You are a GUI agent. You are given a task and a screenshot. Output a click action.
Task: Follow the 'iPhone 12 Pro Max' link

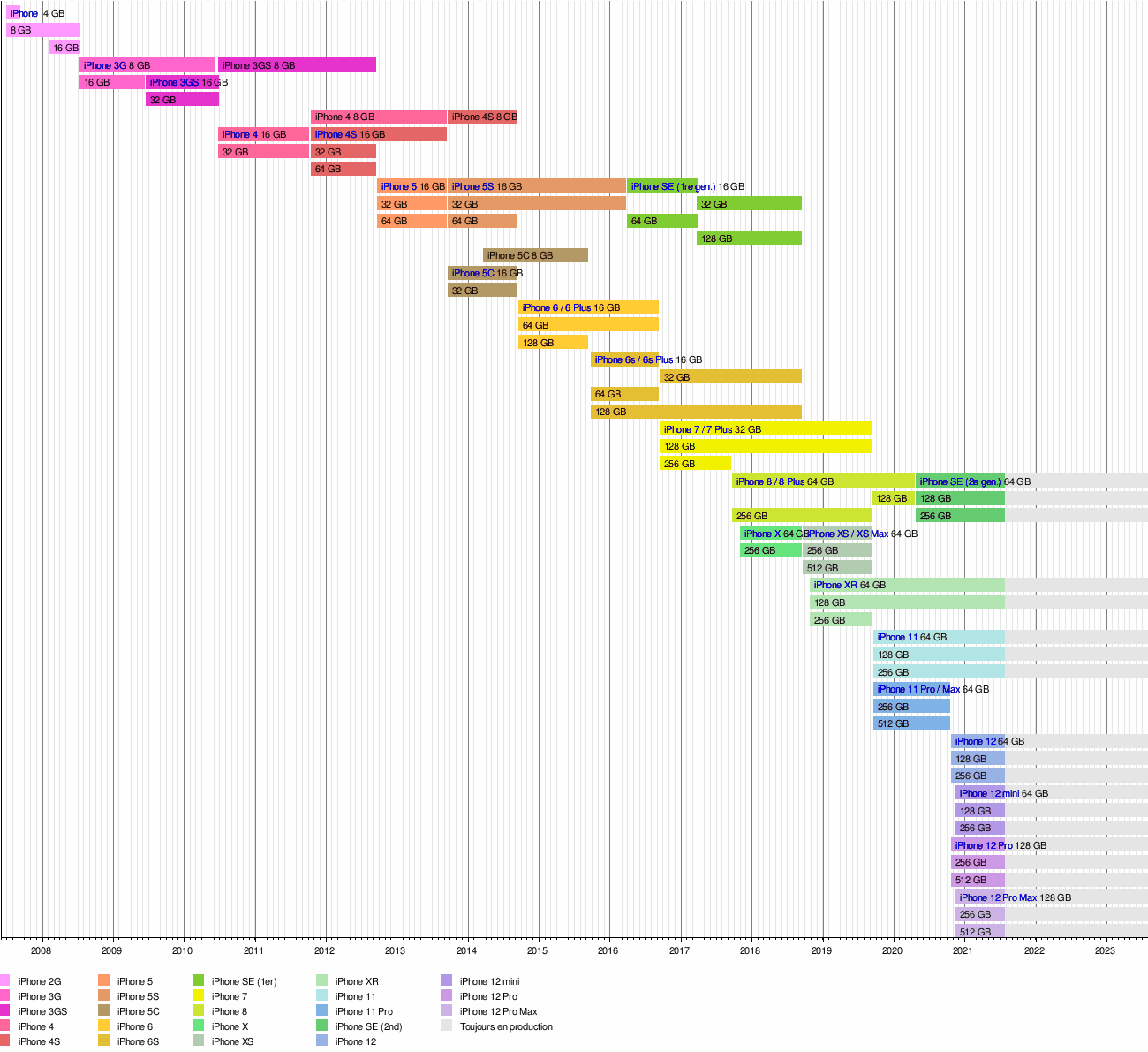click(x=999, y=897)
